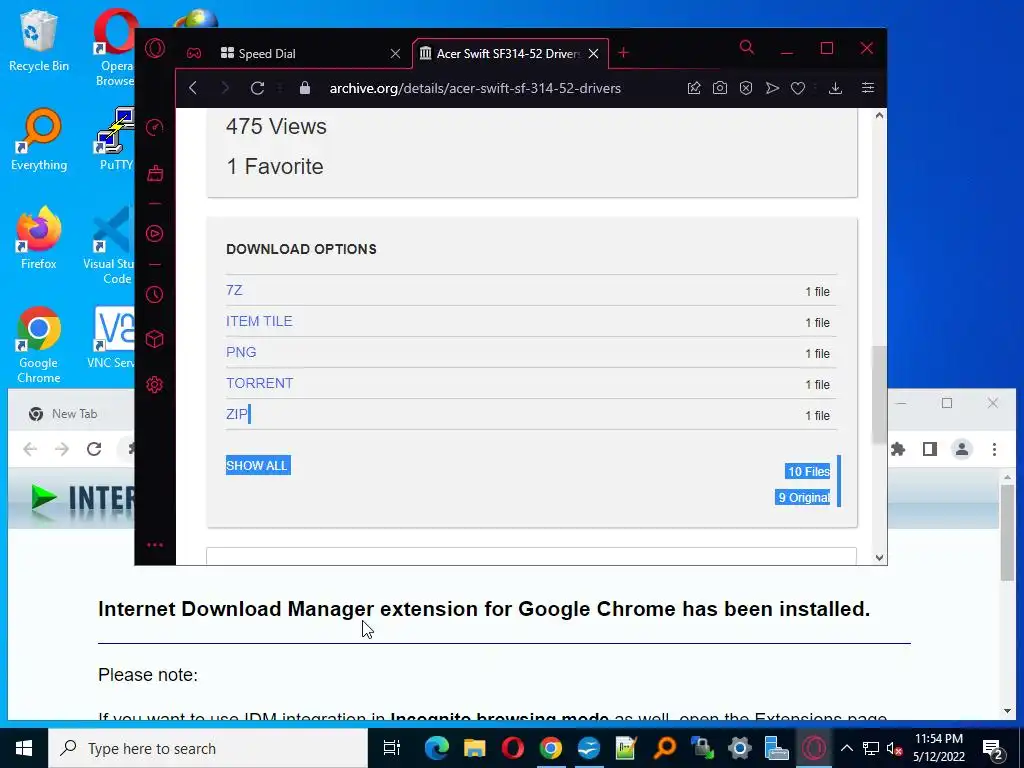This screenshot has height=768, width=1024.
Task: View site security lock icon
Action: coord(305,88)
